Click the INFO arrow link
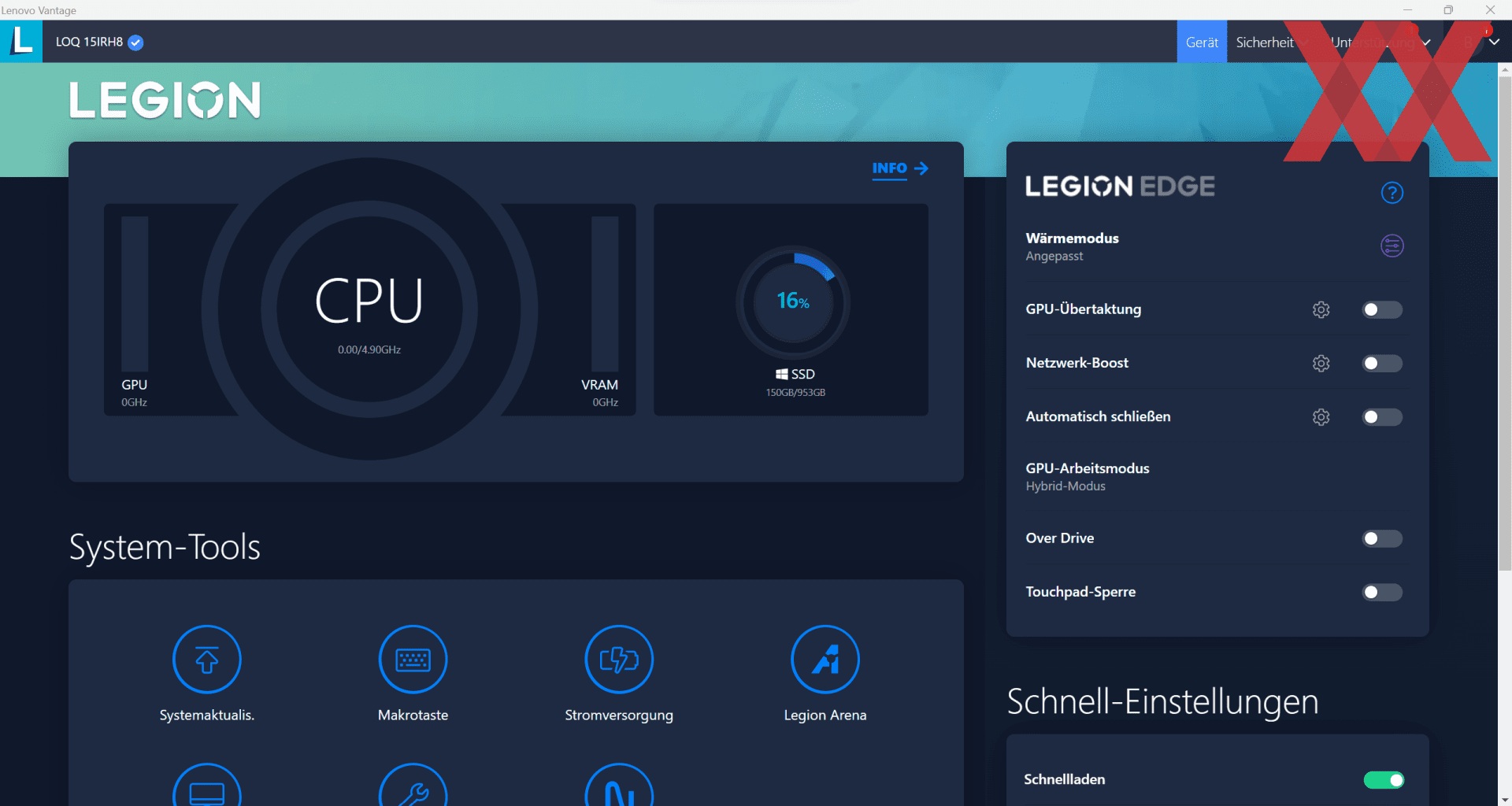The height and width of the screenshot is (806, 1512). pos(900,168)
